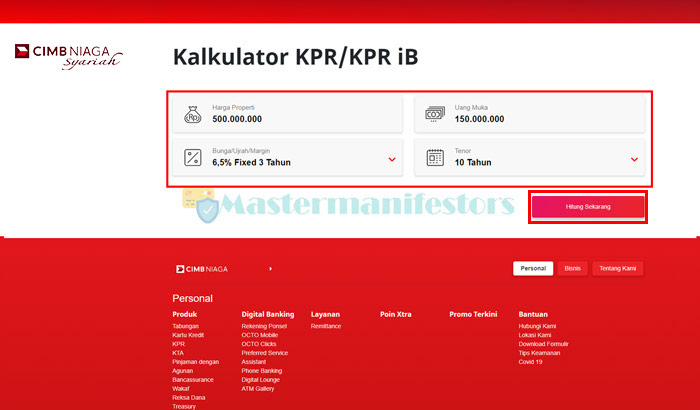The width and height of the screenshot is (700, 410).
Task: Click the Kalkulator KPR/KPR iB heading
Action: pyautogui.click(x=296, y=57)
